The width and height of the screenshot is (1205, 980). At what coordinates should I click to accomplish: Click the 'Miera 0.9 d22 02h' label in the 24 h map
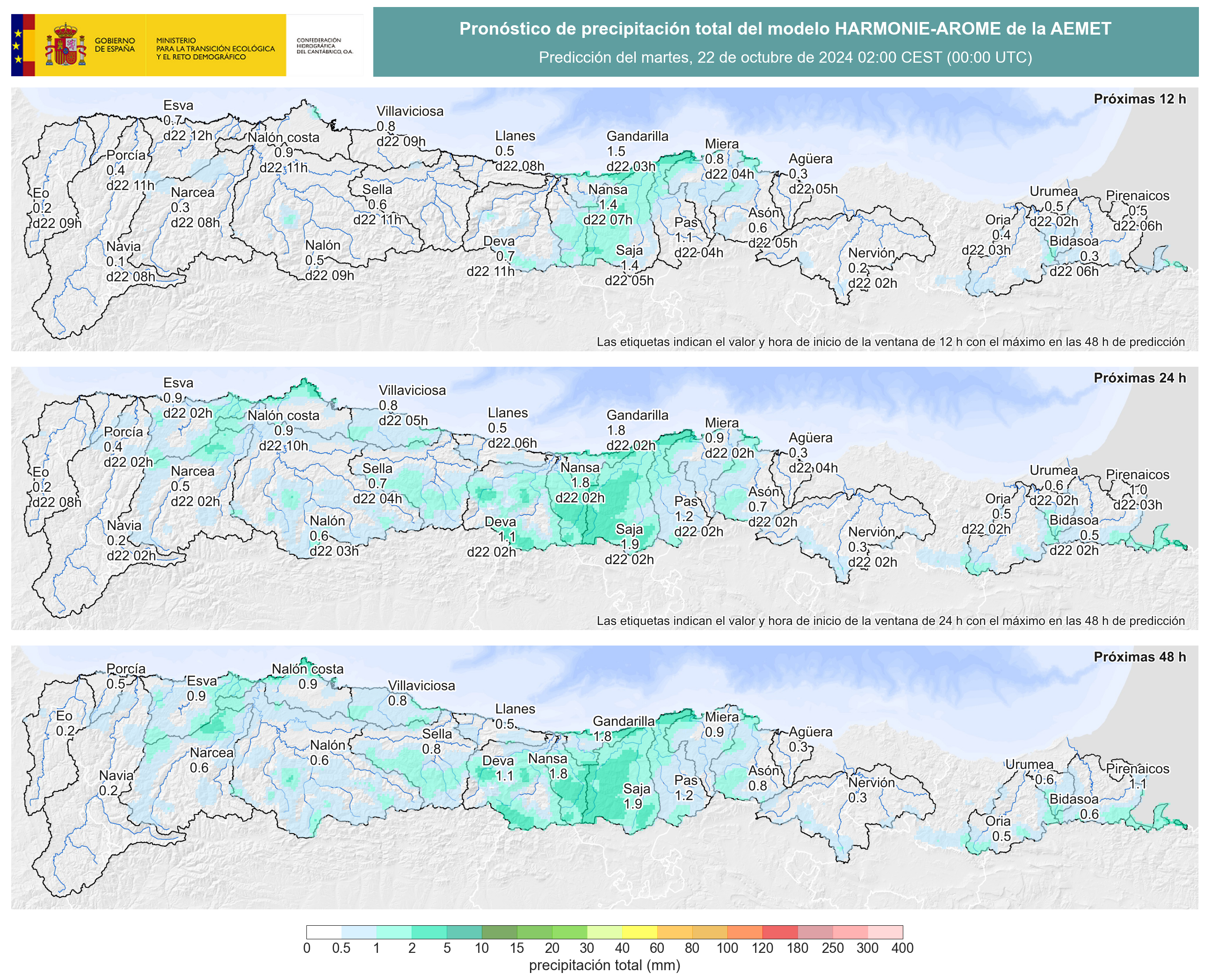pos(729,438)
